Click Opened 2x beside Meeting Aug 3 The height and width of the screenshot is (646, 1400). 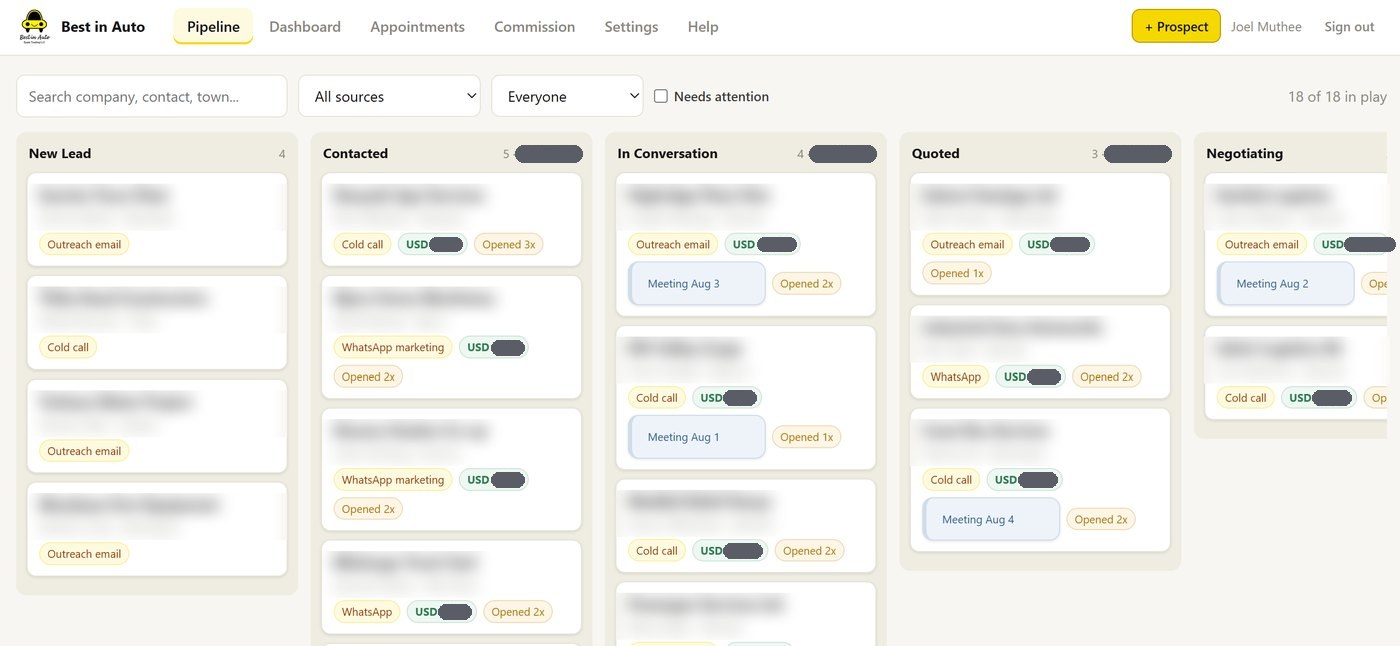[x=806, y=284]
